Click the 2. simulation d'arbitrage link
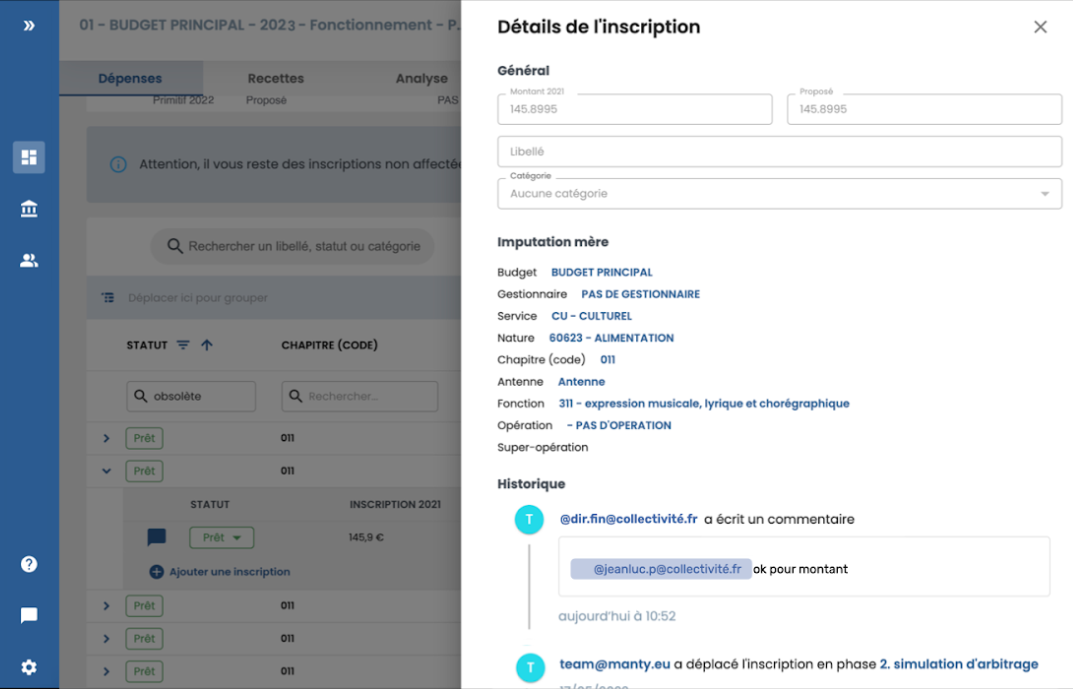Screen dimensions: 1073x689 [x=958, y=664]
